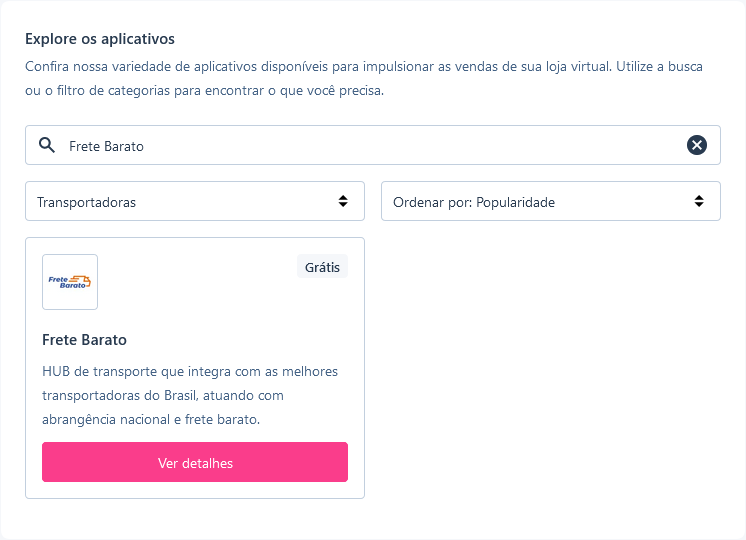
Task: Click the magnifying glass search icon
Action: (x=46, y=145)
